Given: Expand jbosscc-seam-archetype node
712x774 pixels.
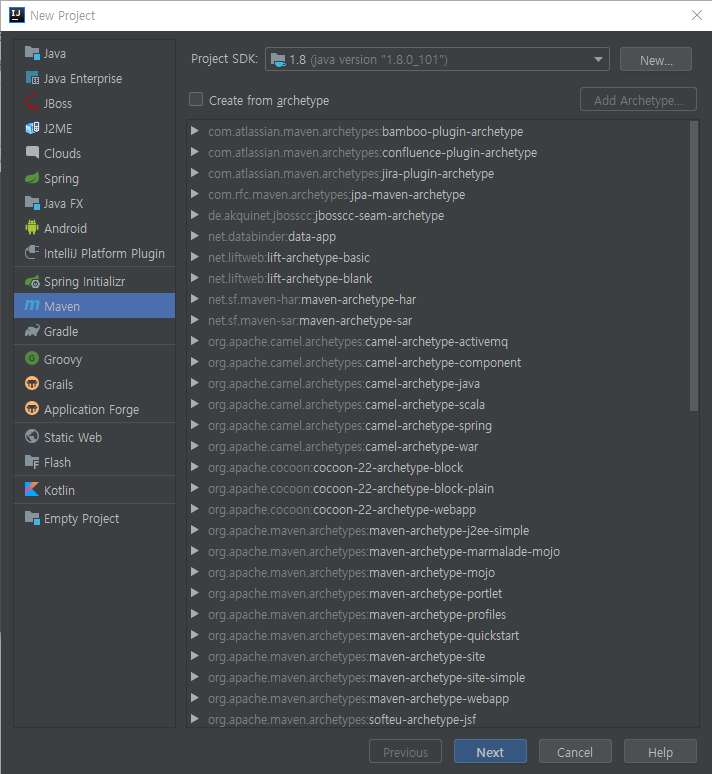Looking at the screenshot, I should point(195,215).
